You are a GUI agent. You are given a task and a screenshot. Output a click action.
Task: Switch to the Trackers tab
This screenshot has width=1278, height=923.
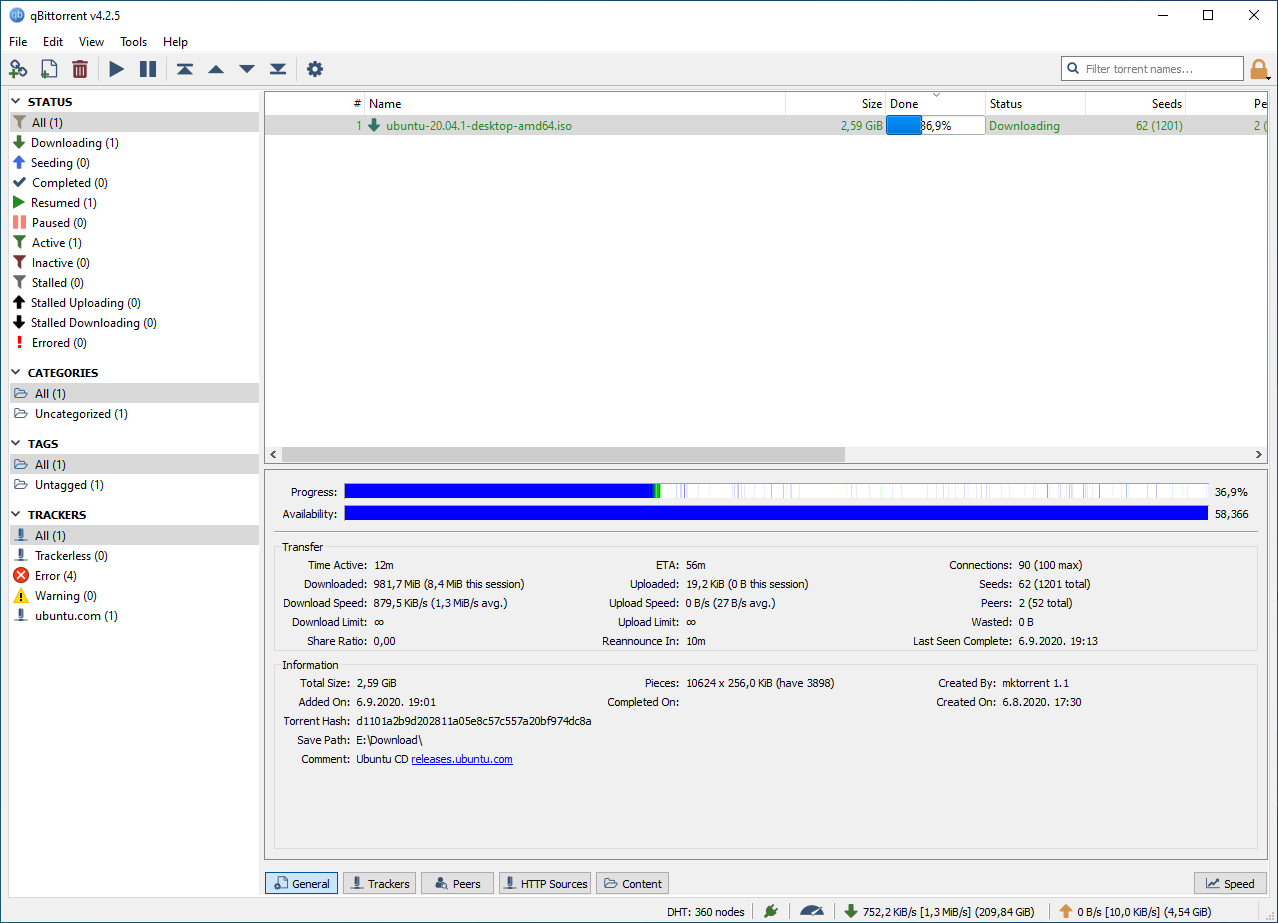pyautogui.click(x=379, y=883)
